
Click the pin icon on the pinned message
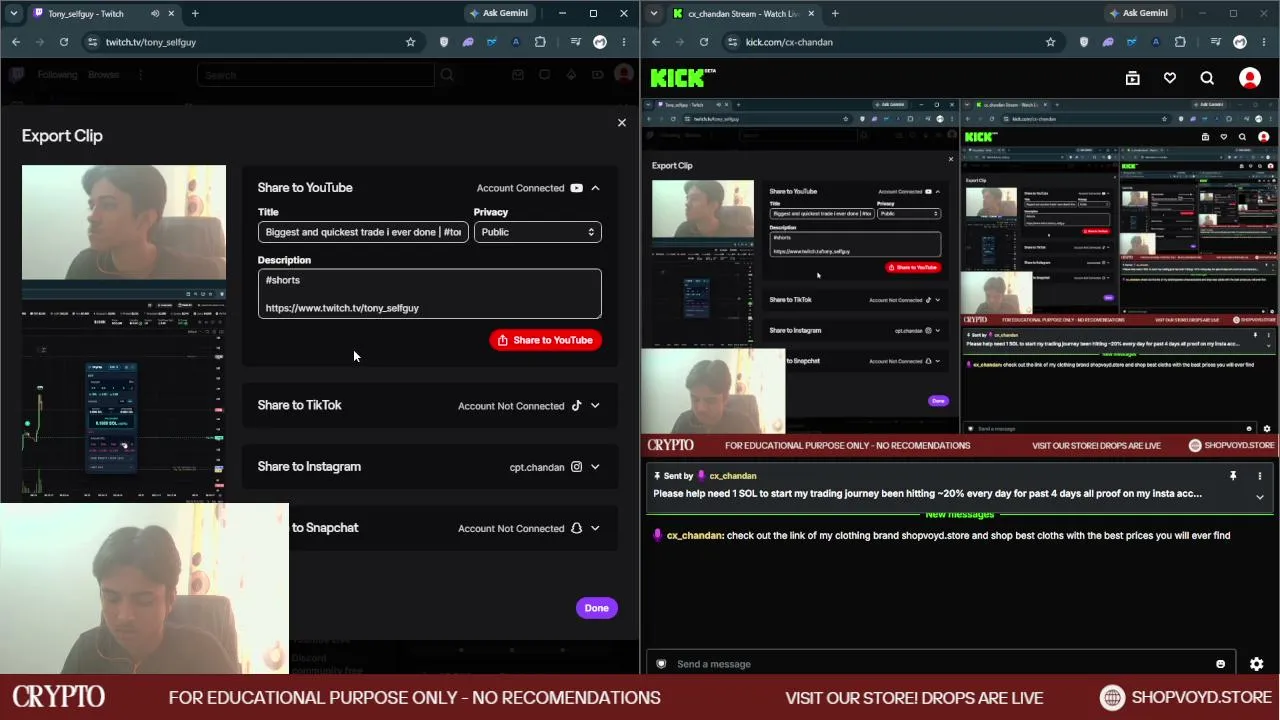[1233, 476]
